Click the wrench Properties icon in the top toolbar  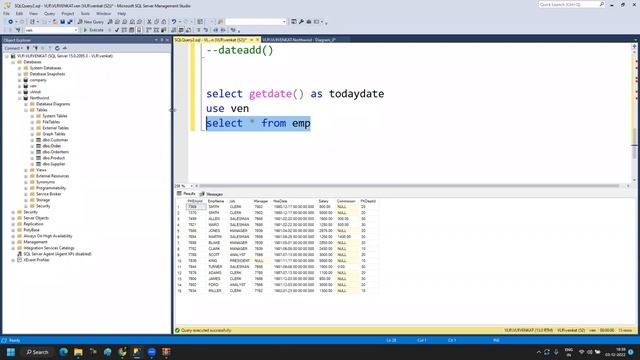coord(301,22)
